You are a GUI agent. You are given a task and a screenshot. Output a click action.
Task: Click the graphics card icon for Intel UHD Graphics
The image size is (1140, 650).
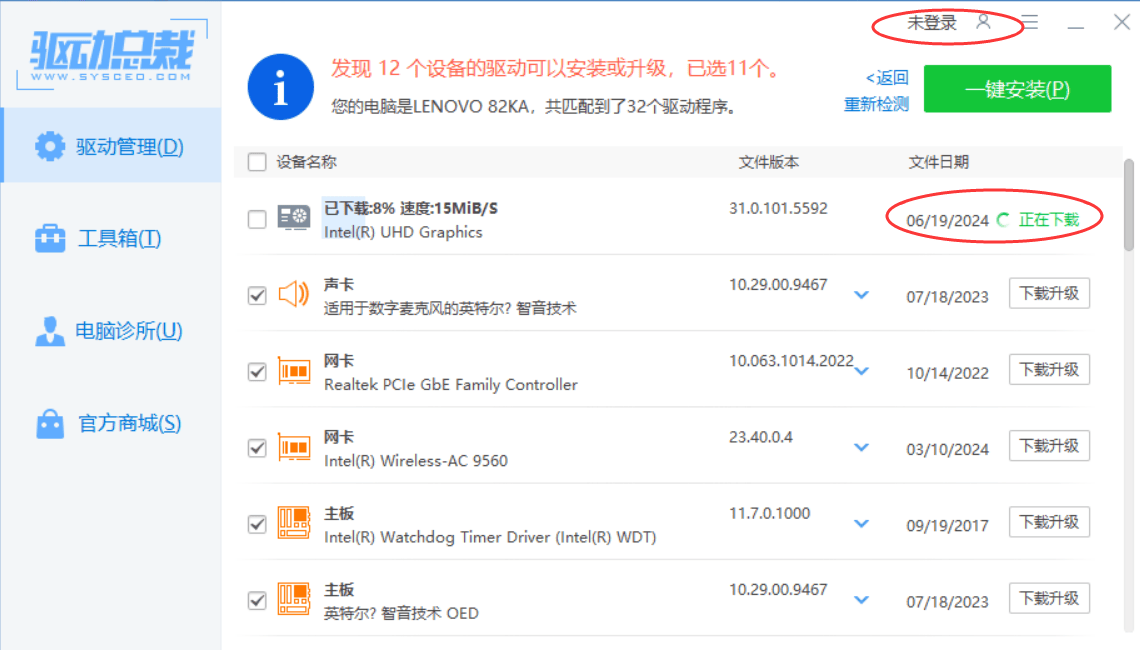(x=294, y=218)
